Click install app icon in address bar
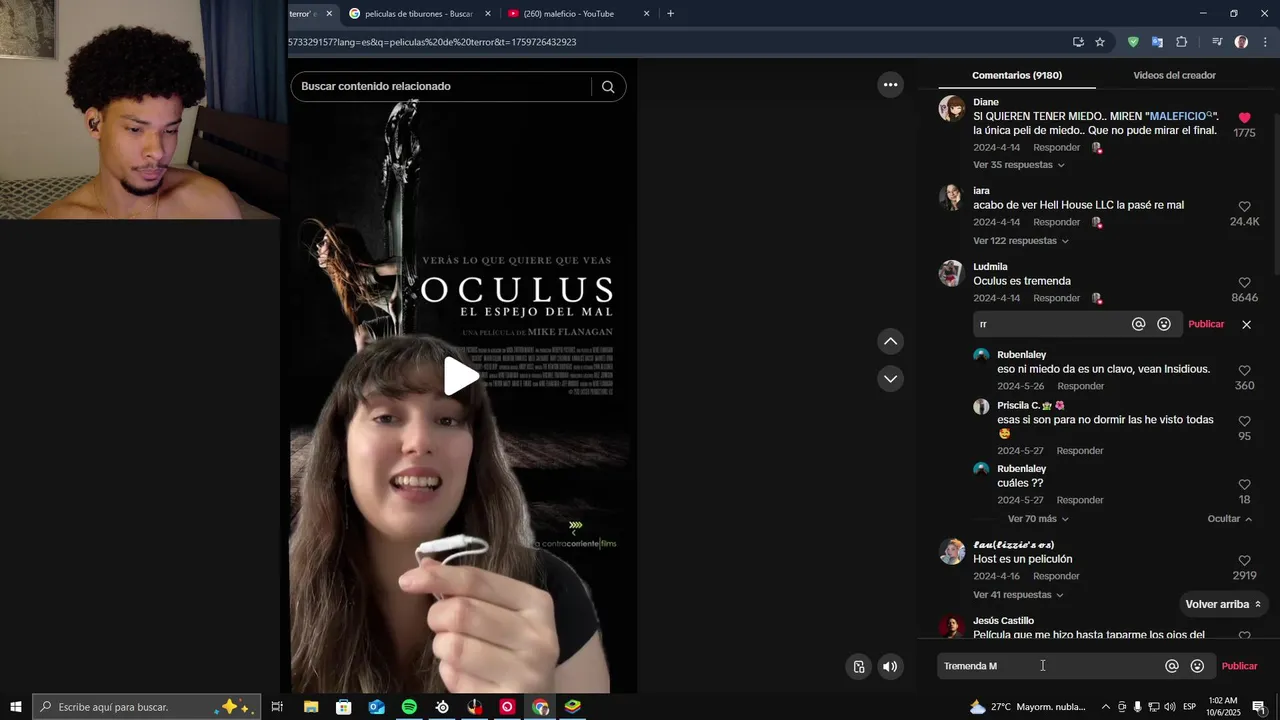This screenshot has width=1280, height=720. tap(1078, 42)
